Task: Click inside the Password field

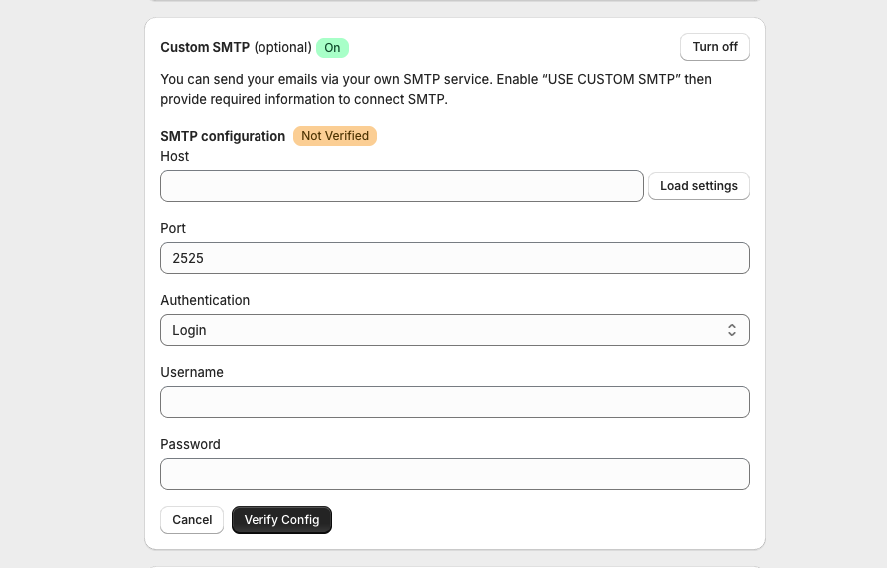Action: 454,474
